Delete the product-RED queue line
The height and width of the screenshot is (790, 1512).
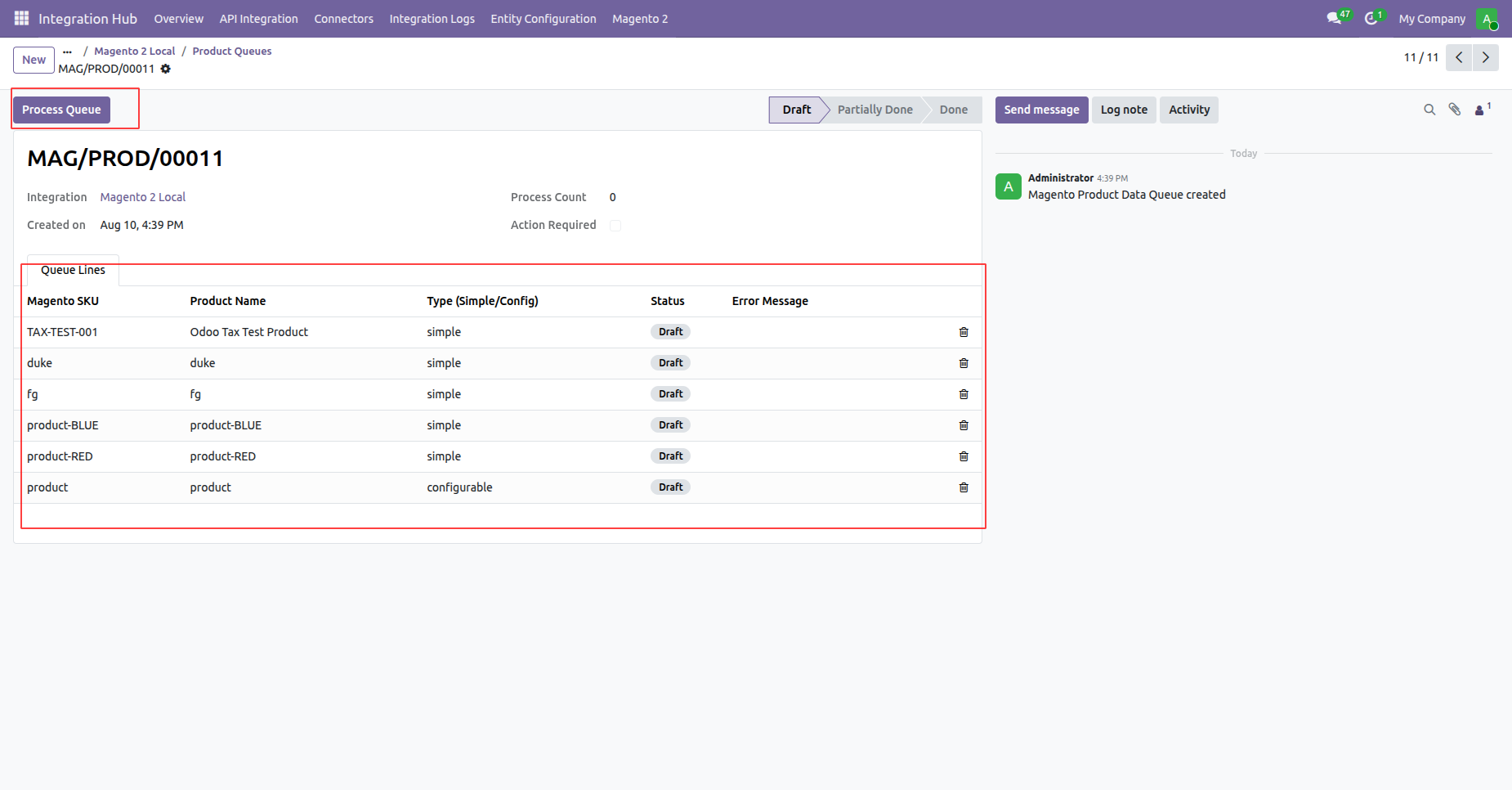point(964,456)
